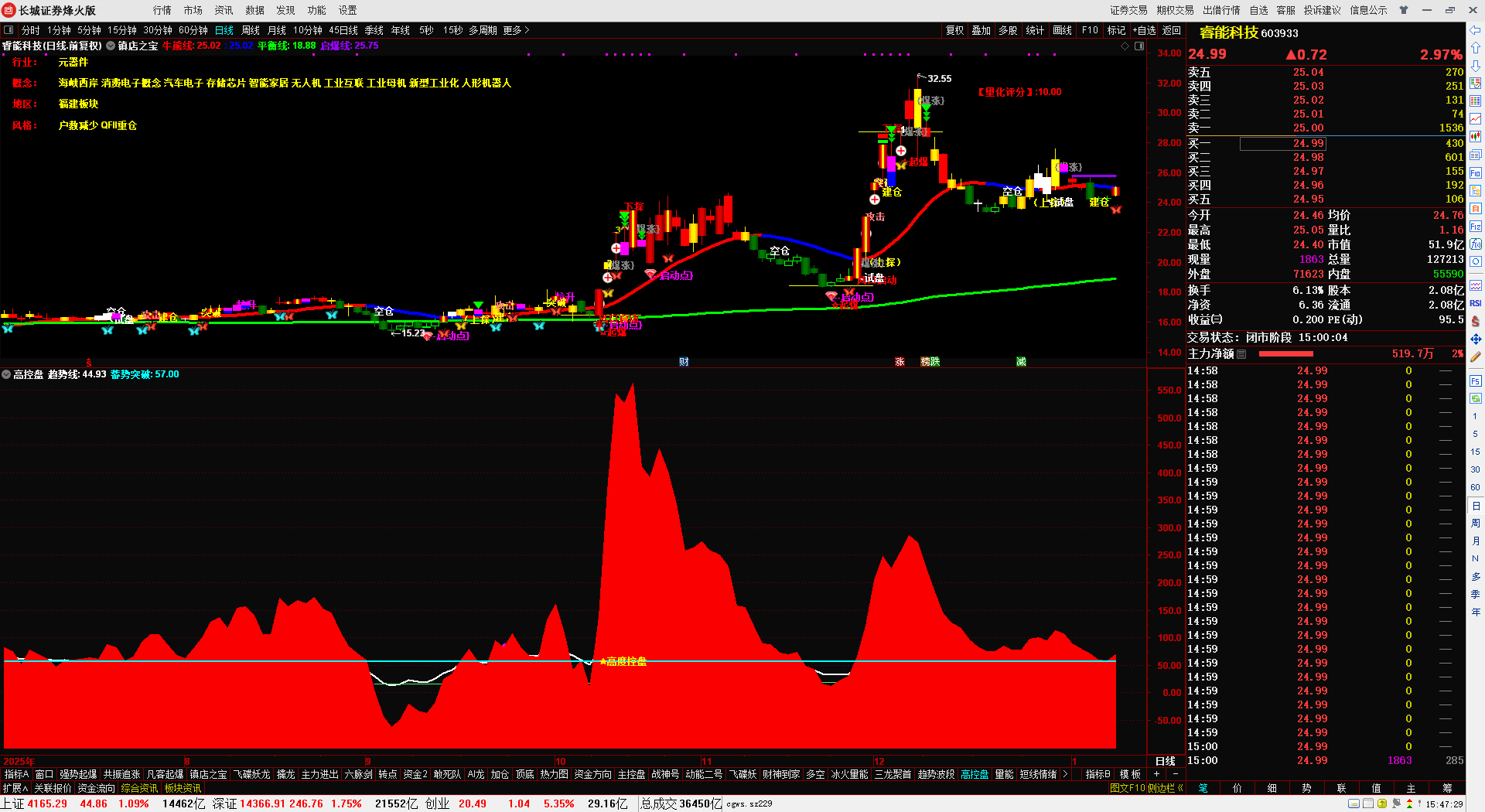
Task: Switch sidebar period to 15 minutes
Action: [x=1476, y=452]
